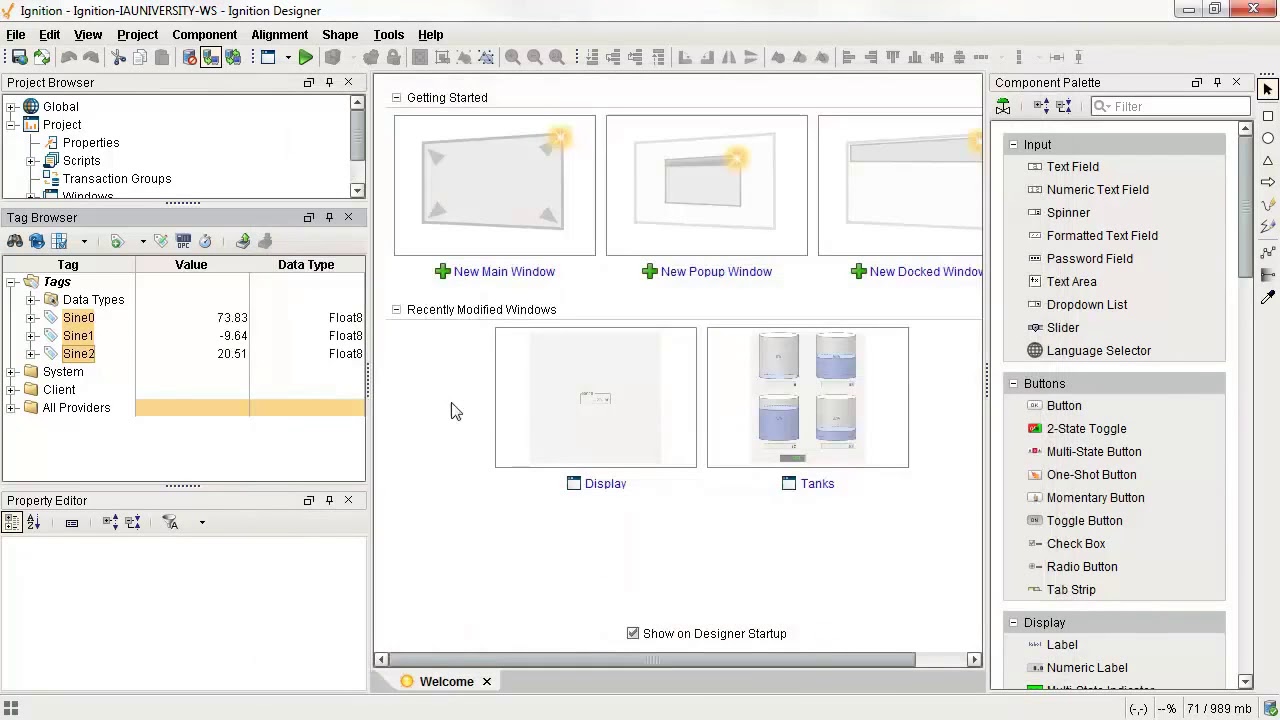Select the eyedropper tool

(1268, 297)
